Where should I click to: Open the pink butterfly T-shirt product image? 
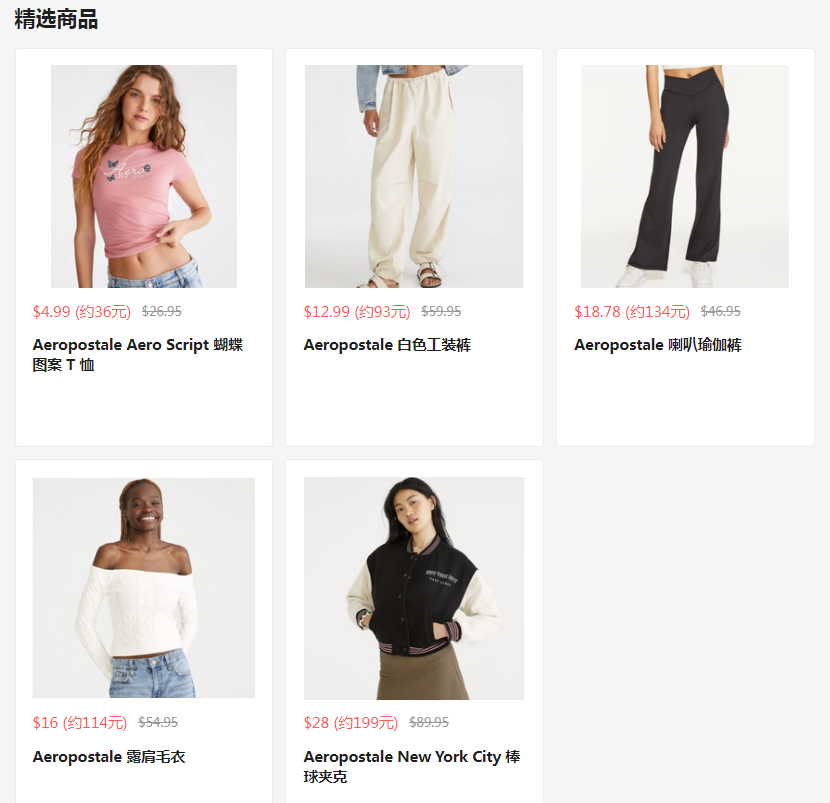[144, 176]
